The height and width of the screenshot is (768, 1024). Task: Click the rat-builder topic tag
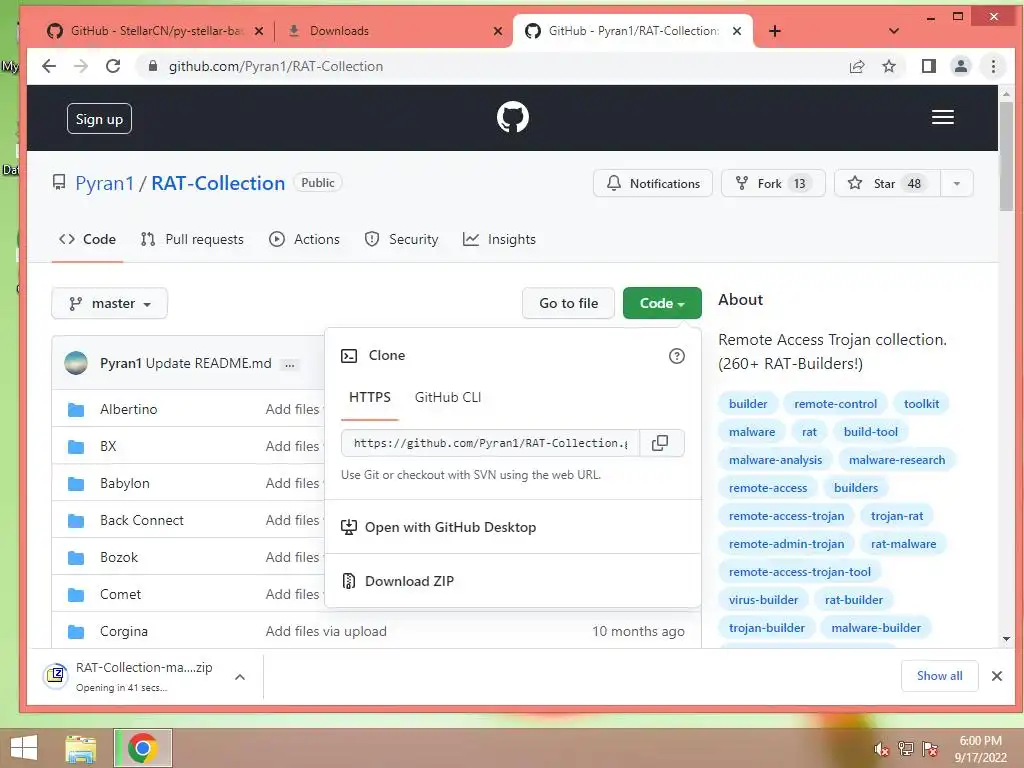pyautogui.click(x=854, y=600)
